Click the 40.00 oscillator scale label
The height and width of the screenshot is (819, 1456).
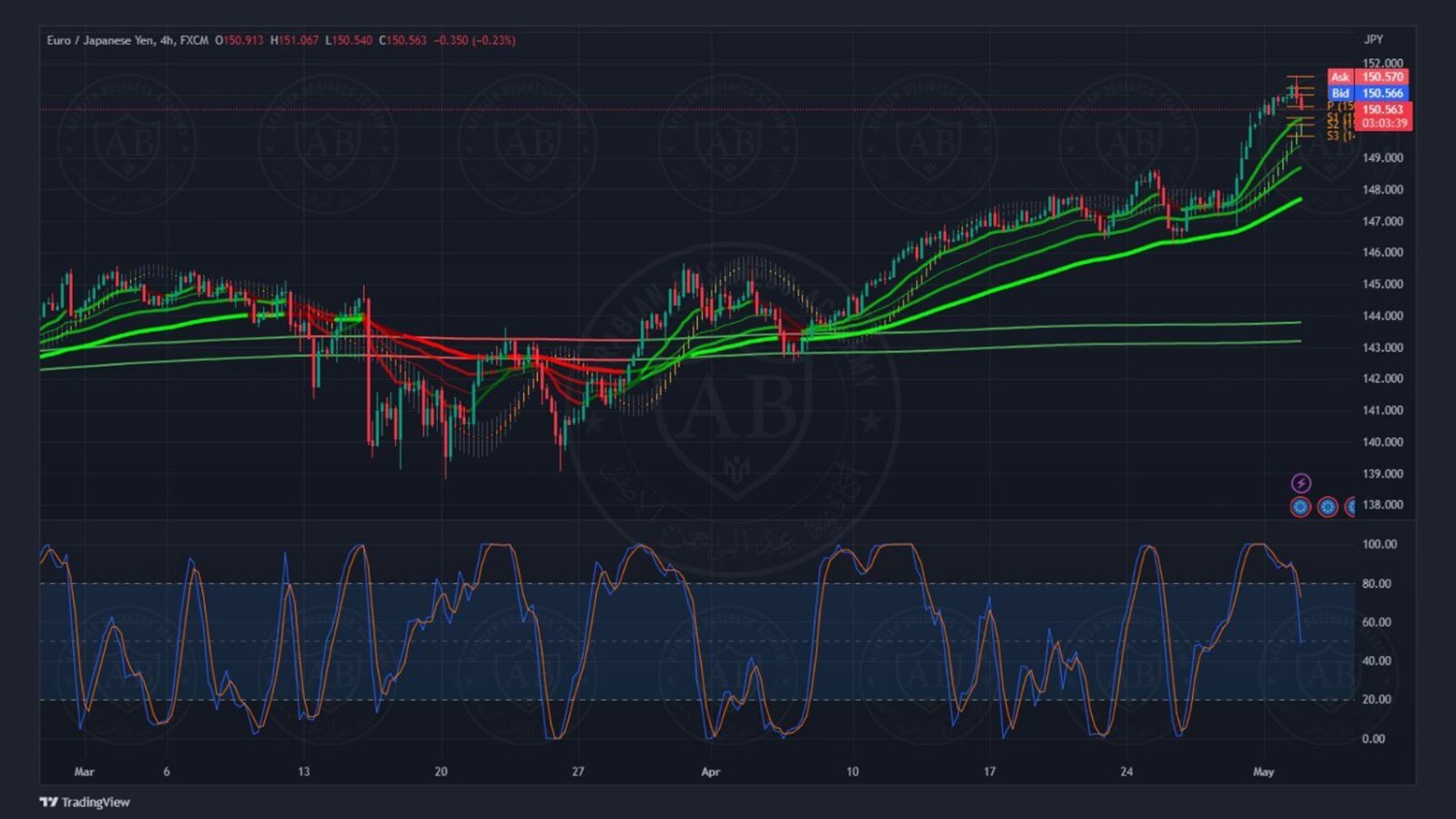point(1376,661)
